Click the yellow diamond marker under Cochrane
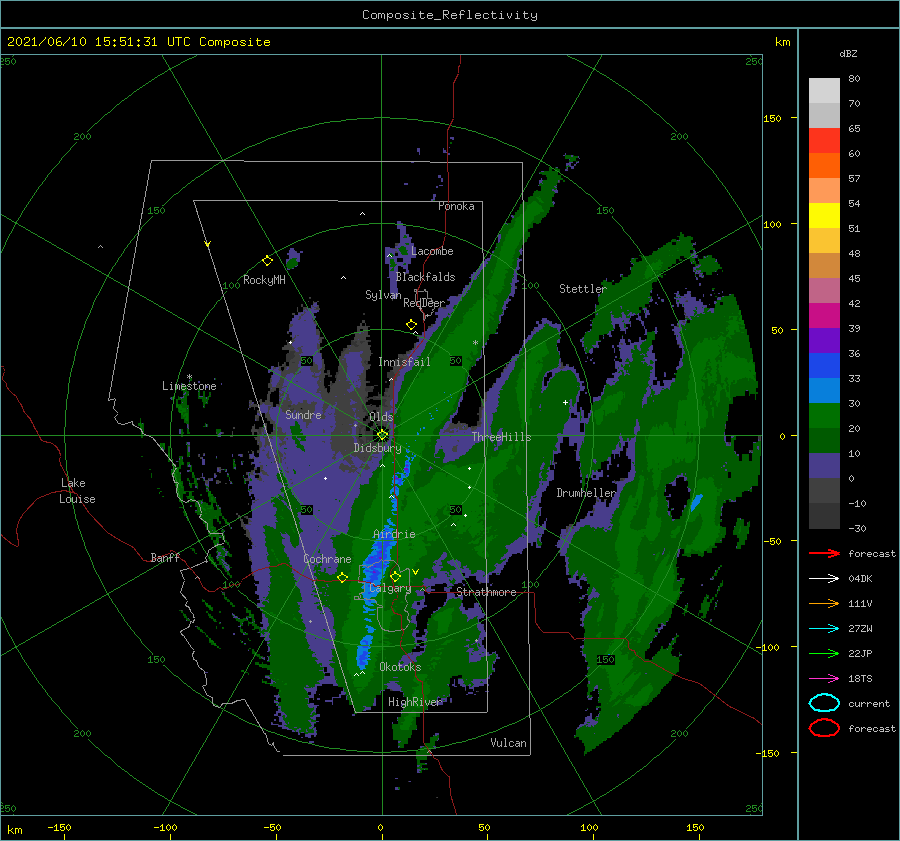The image size is (900, 841). click(342, 577)
